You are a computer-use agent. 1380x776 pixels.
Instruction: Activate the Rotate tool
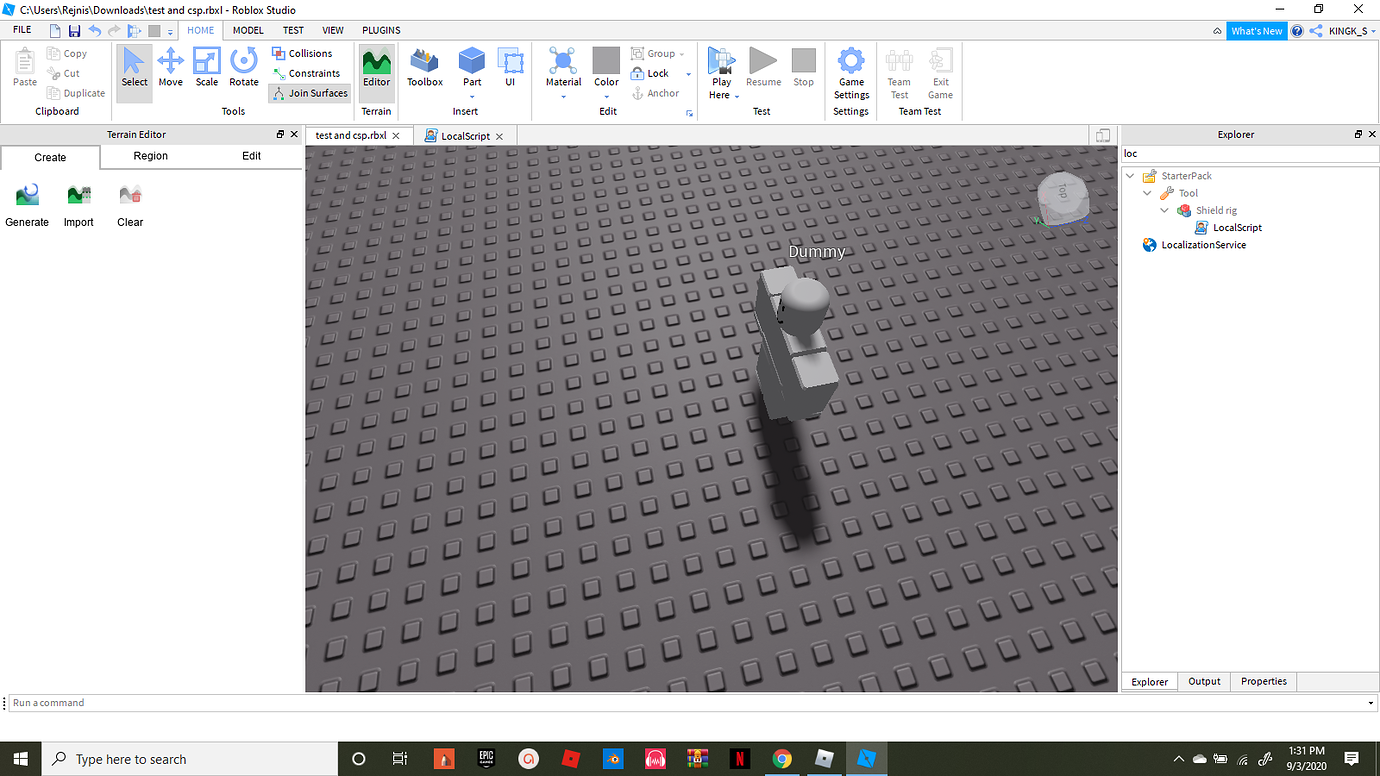pos(244,70)
